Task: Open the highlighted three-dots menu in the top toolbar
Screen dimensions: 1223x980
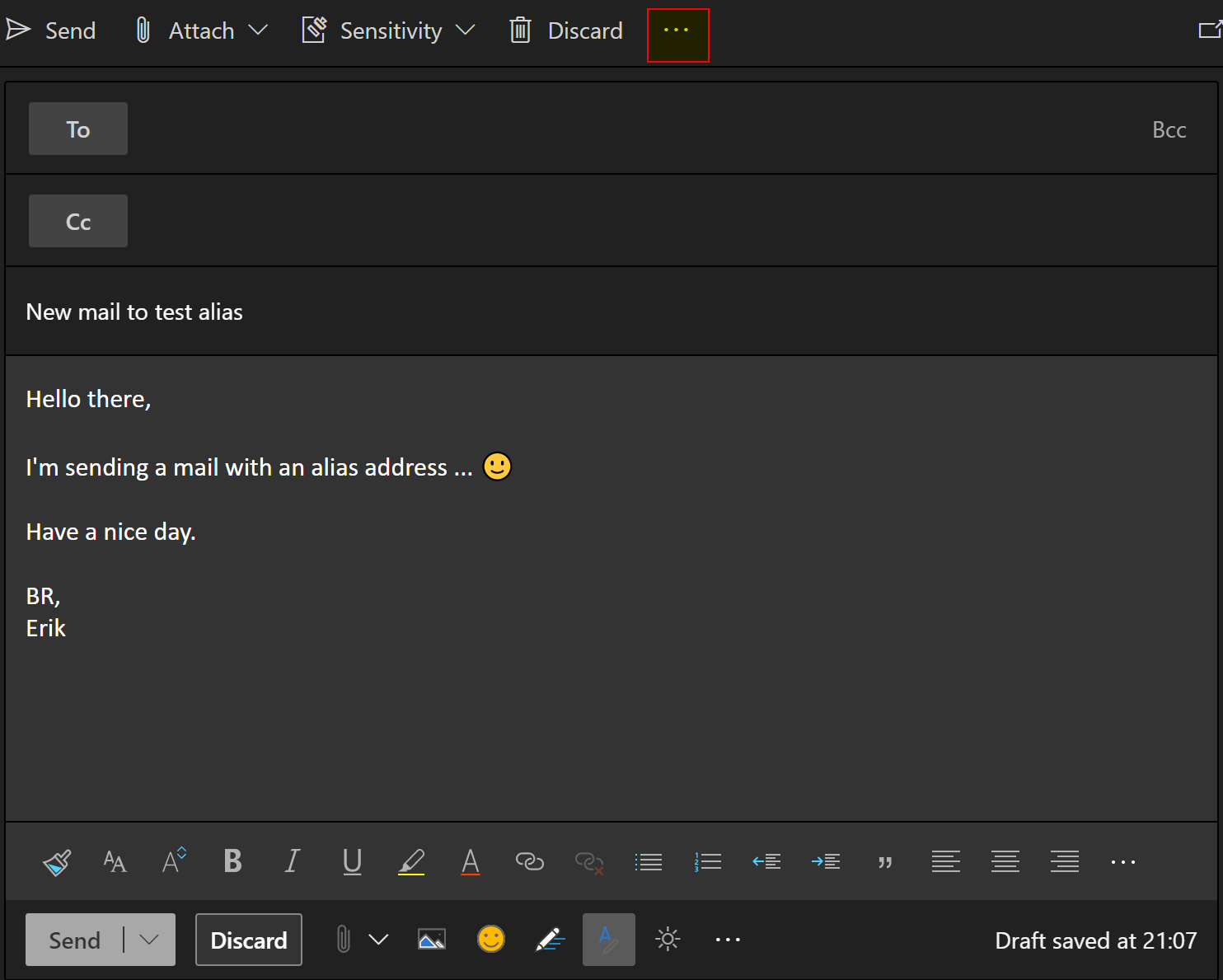Action: 677,31
